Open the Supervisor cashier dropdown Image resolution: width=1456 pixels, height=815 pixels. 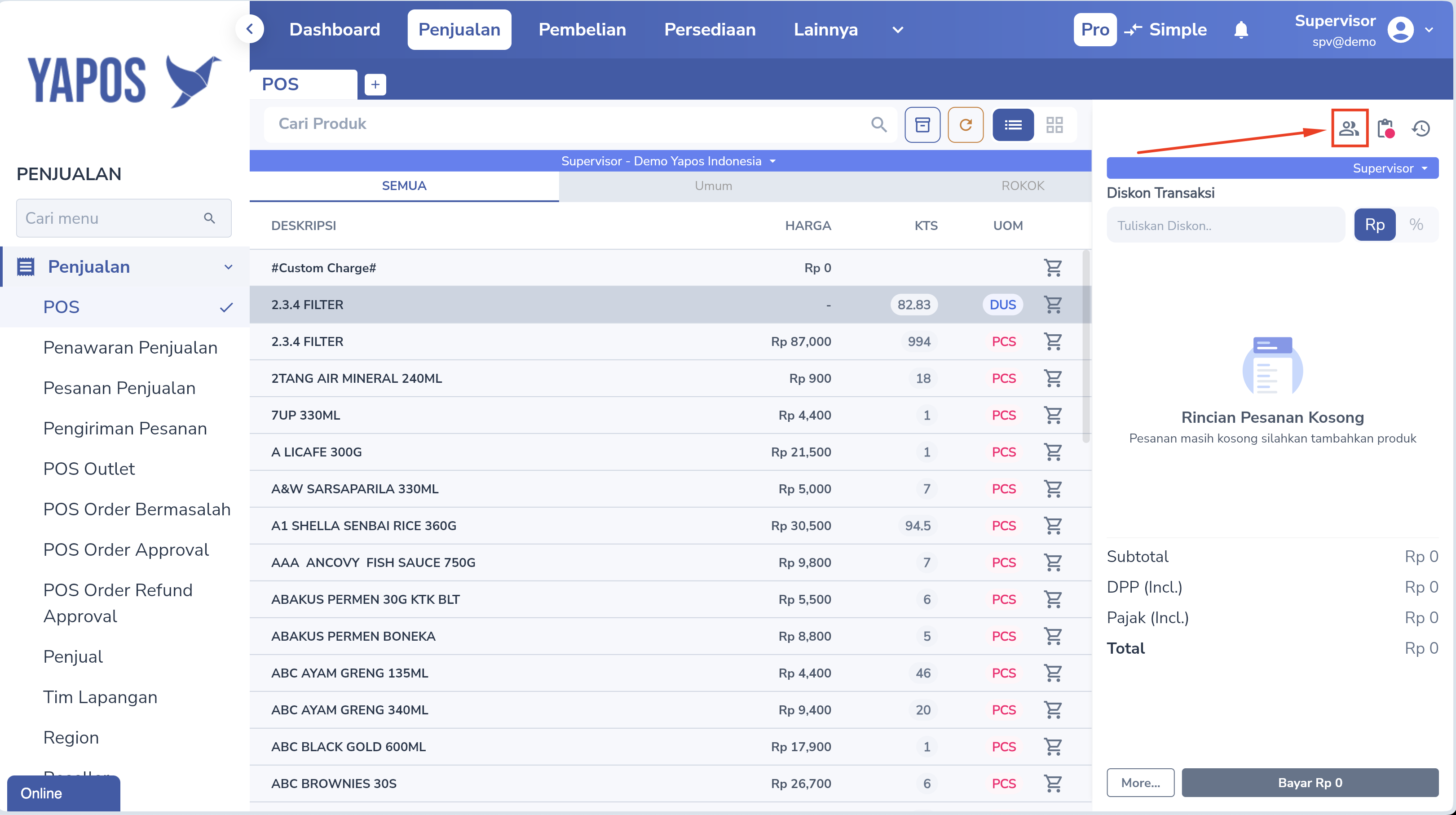[1272, 168]
